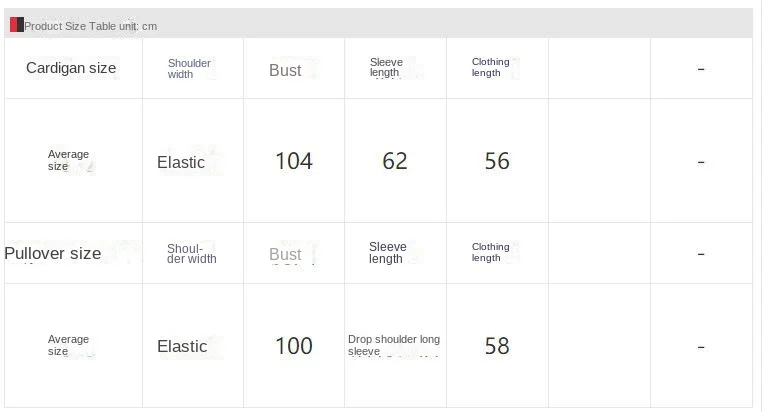Select the Cardigan size header cell
The image size is (762, 412).
(71, 68)
